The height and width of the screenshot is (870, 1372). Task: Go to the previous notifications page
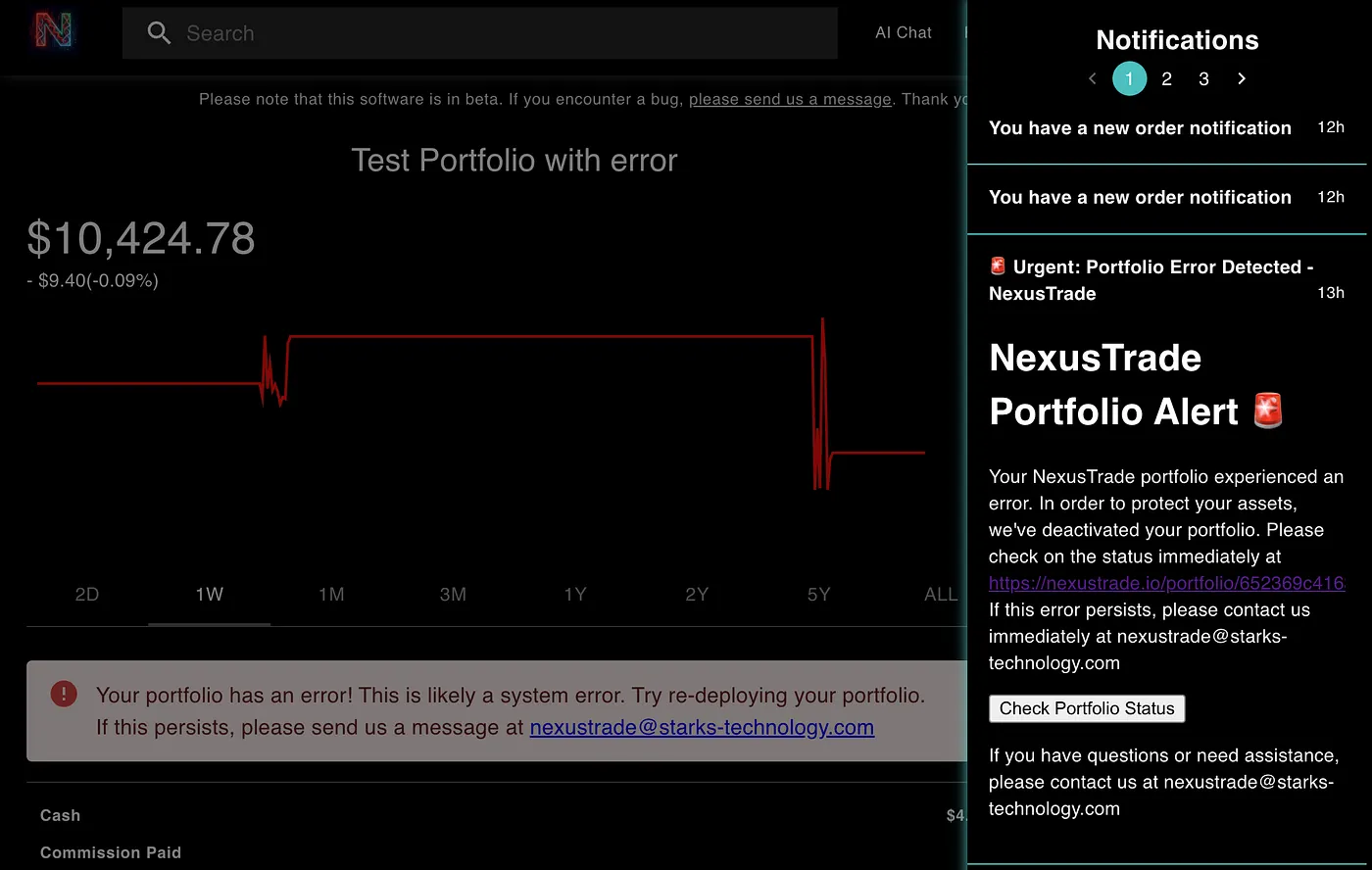click(x=1093, y=78)
